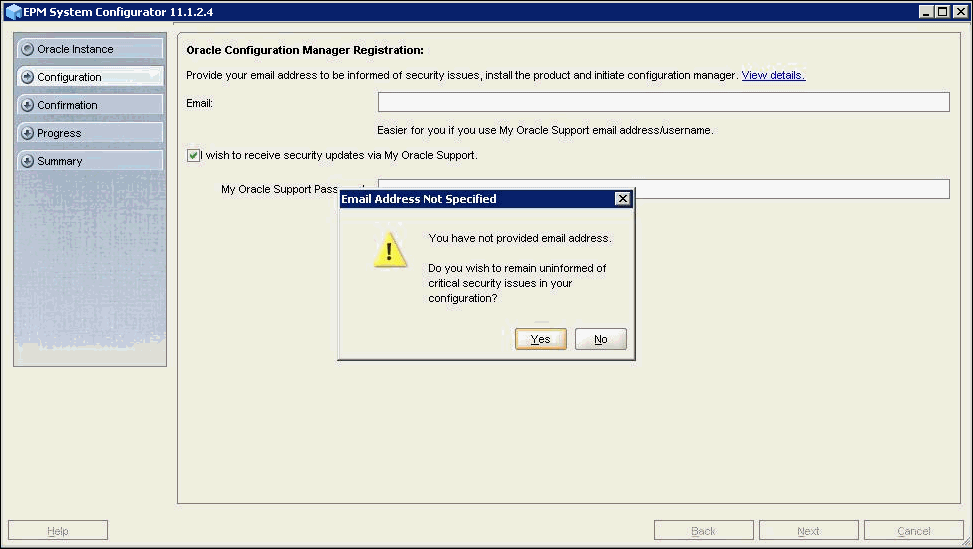
Task: Go to previous step with Back
Action: [704, 530]
